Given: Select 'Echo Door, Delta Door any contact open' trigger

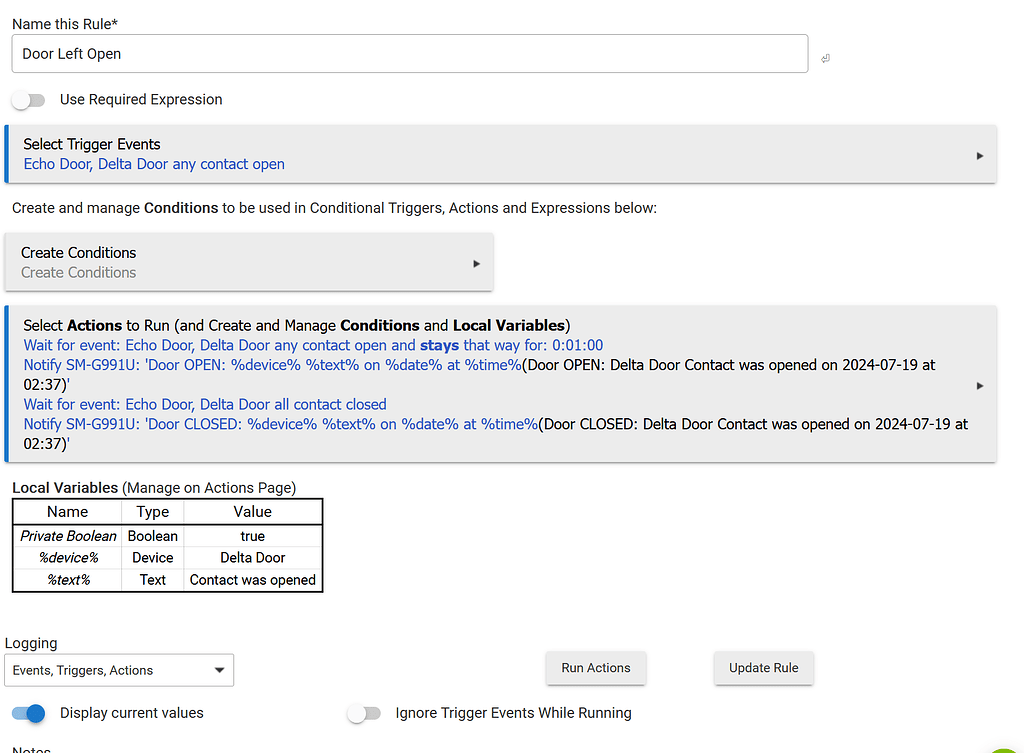Looking at the screenshot, I should (x=154, y=165).
